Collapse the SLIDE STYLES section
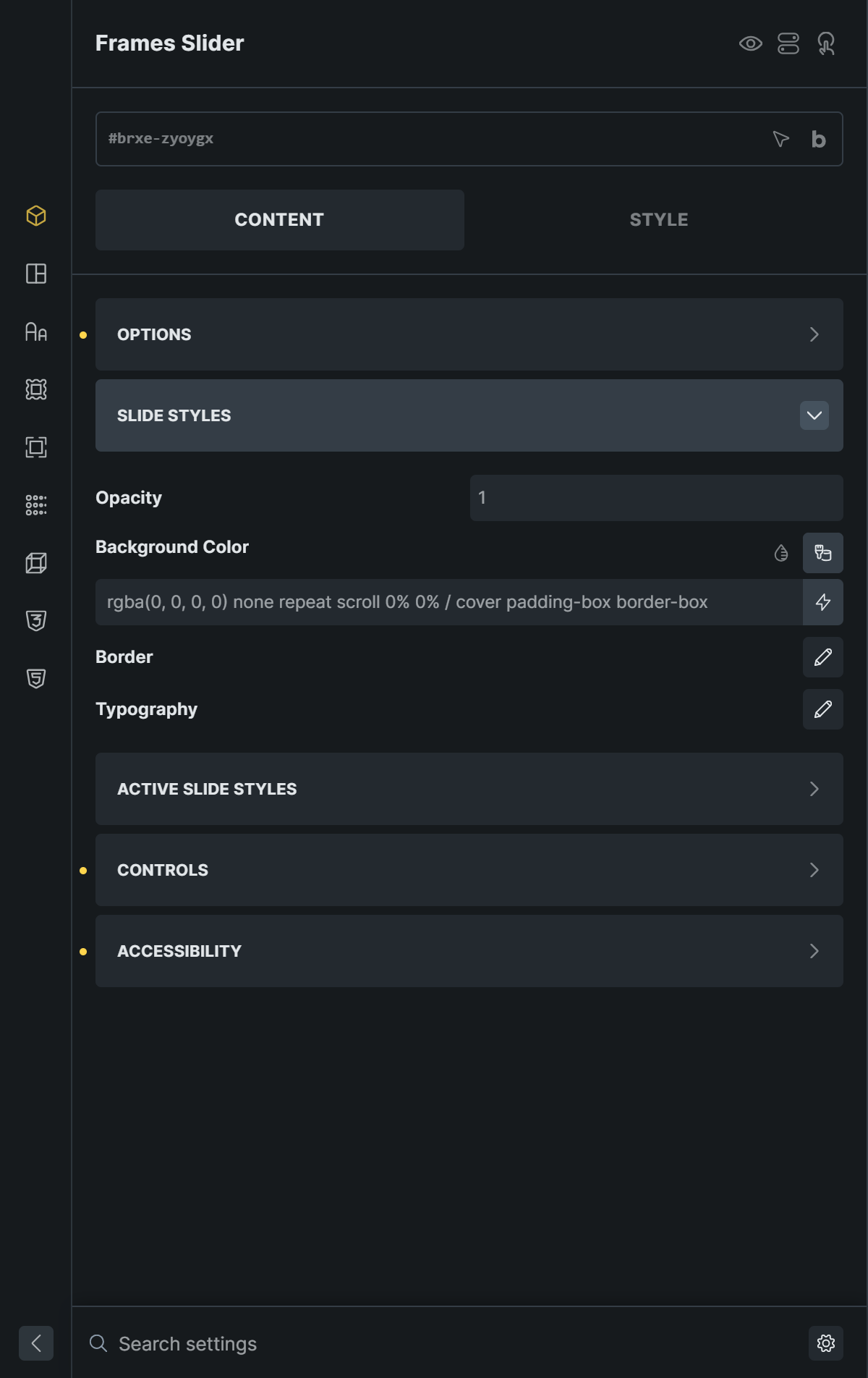The height and width of the screenshot is (1378, 868). [x=469, y=415]
